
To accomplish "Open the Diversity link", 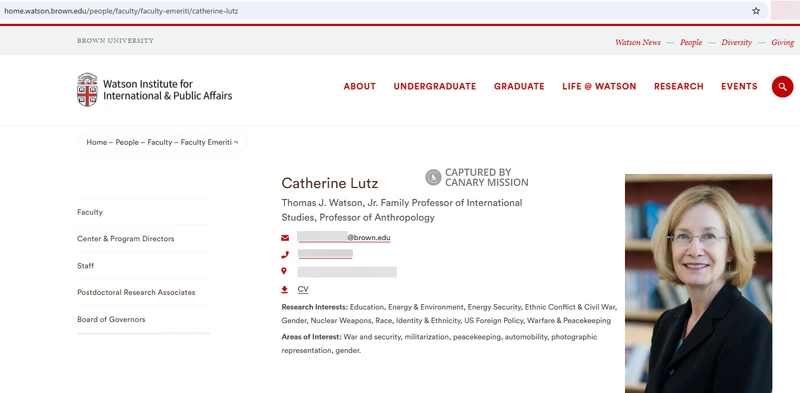I will 736,42.
